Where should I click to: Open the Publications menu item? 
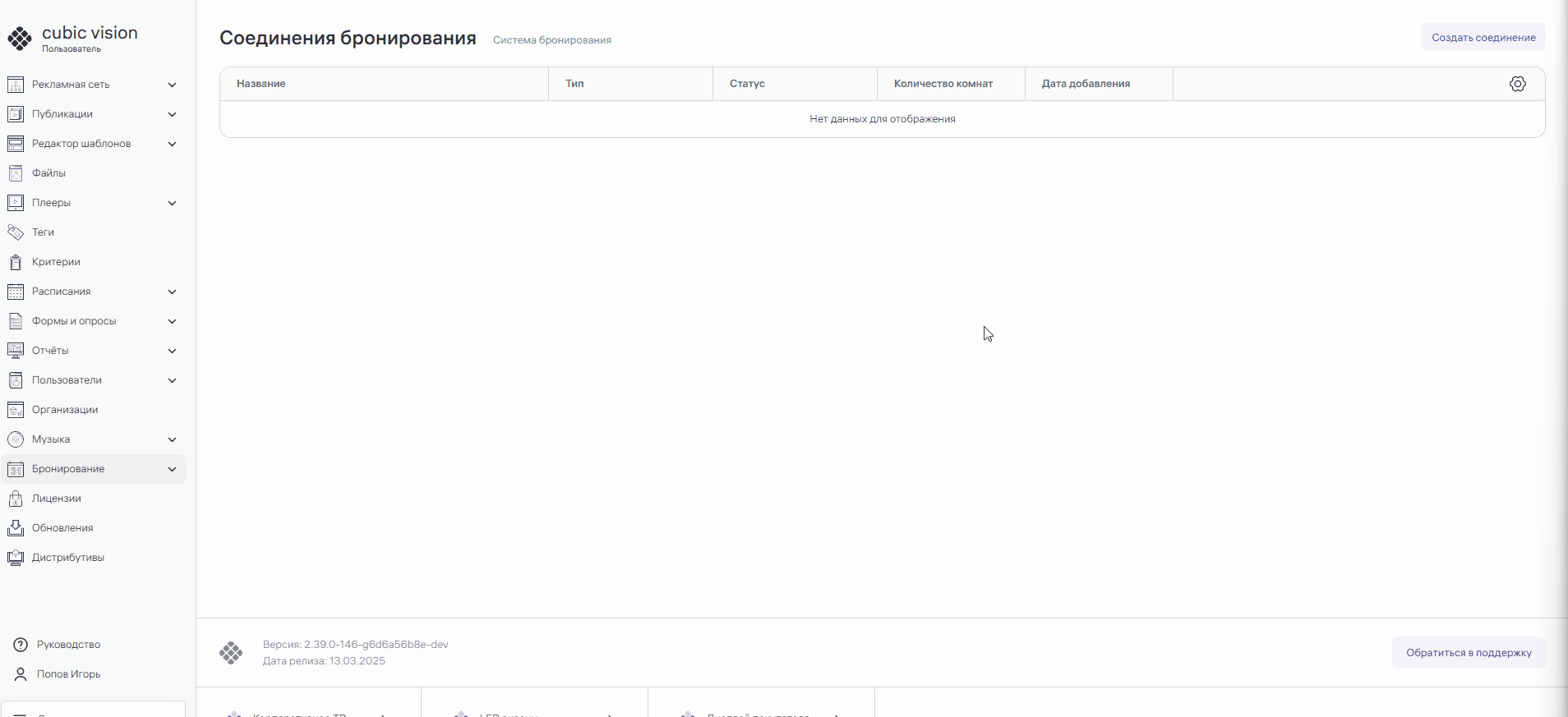click(62, 114)
